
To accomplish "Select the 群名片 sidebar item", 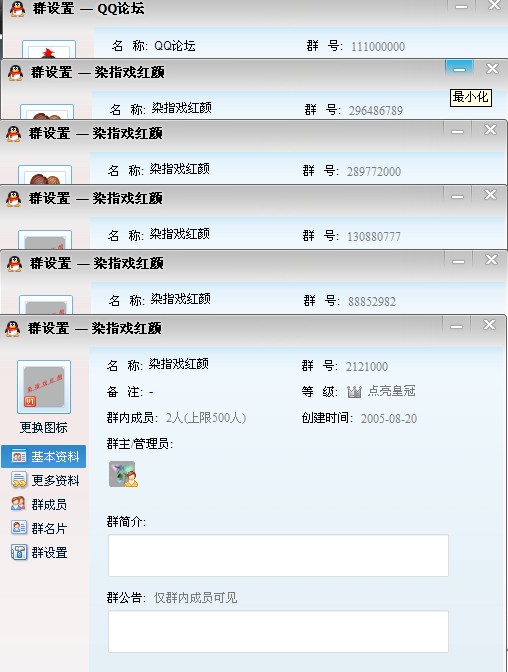I will pyautogui.click(x=39, y=528).
